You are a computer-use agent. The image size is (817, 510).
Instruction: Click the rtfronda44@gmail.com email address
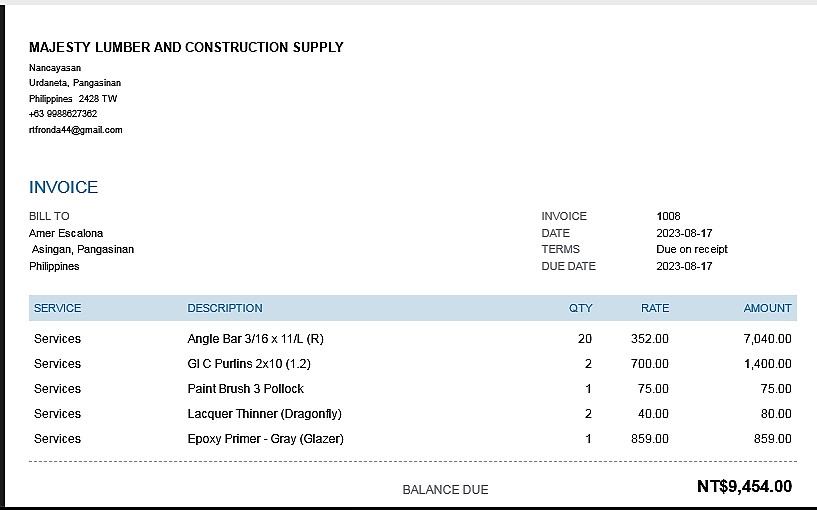click(x=76, y=130)
